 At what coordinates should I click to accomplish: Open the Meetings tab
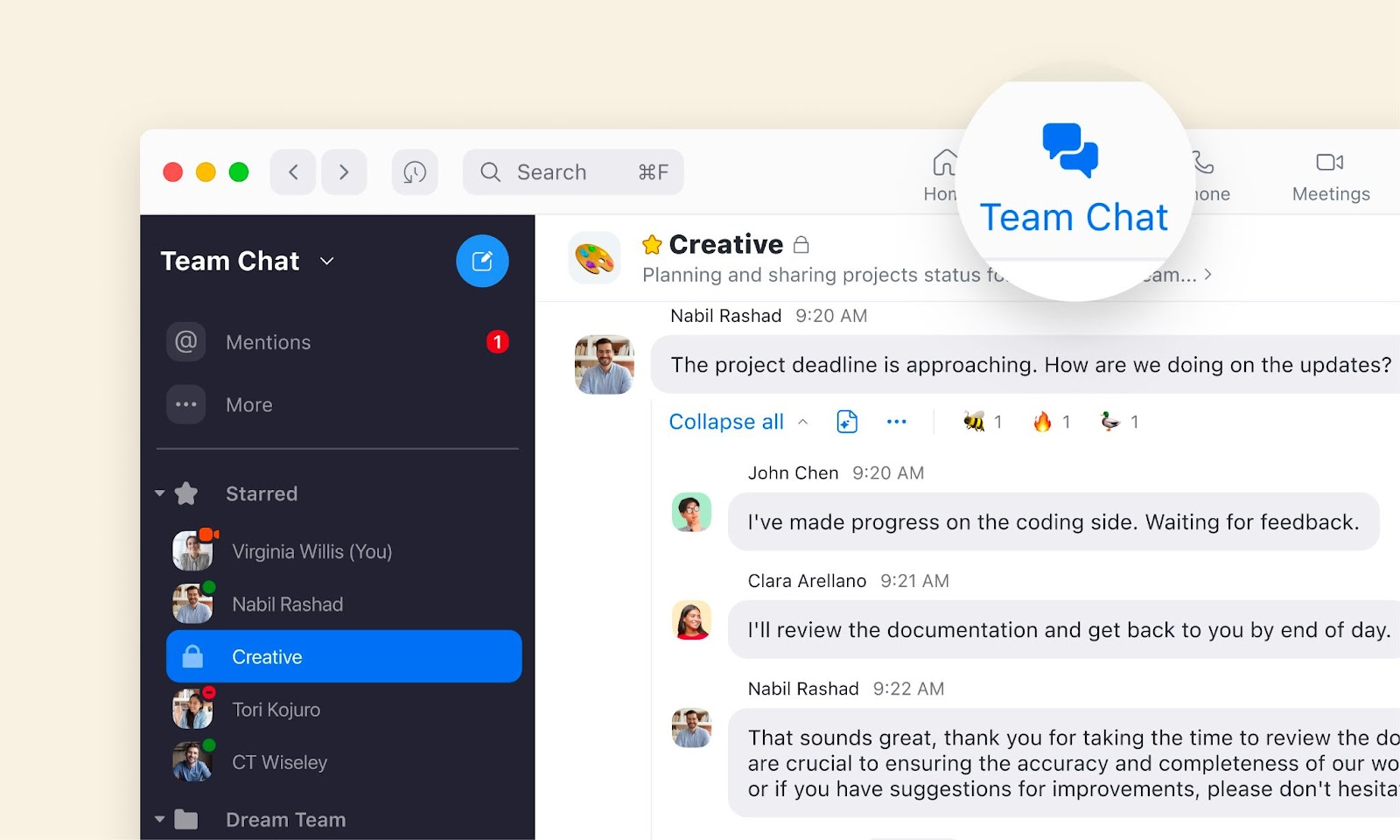click(1331, 178)
